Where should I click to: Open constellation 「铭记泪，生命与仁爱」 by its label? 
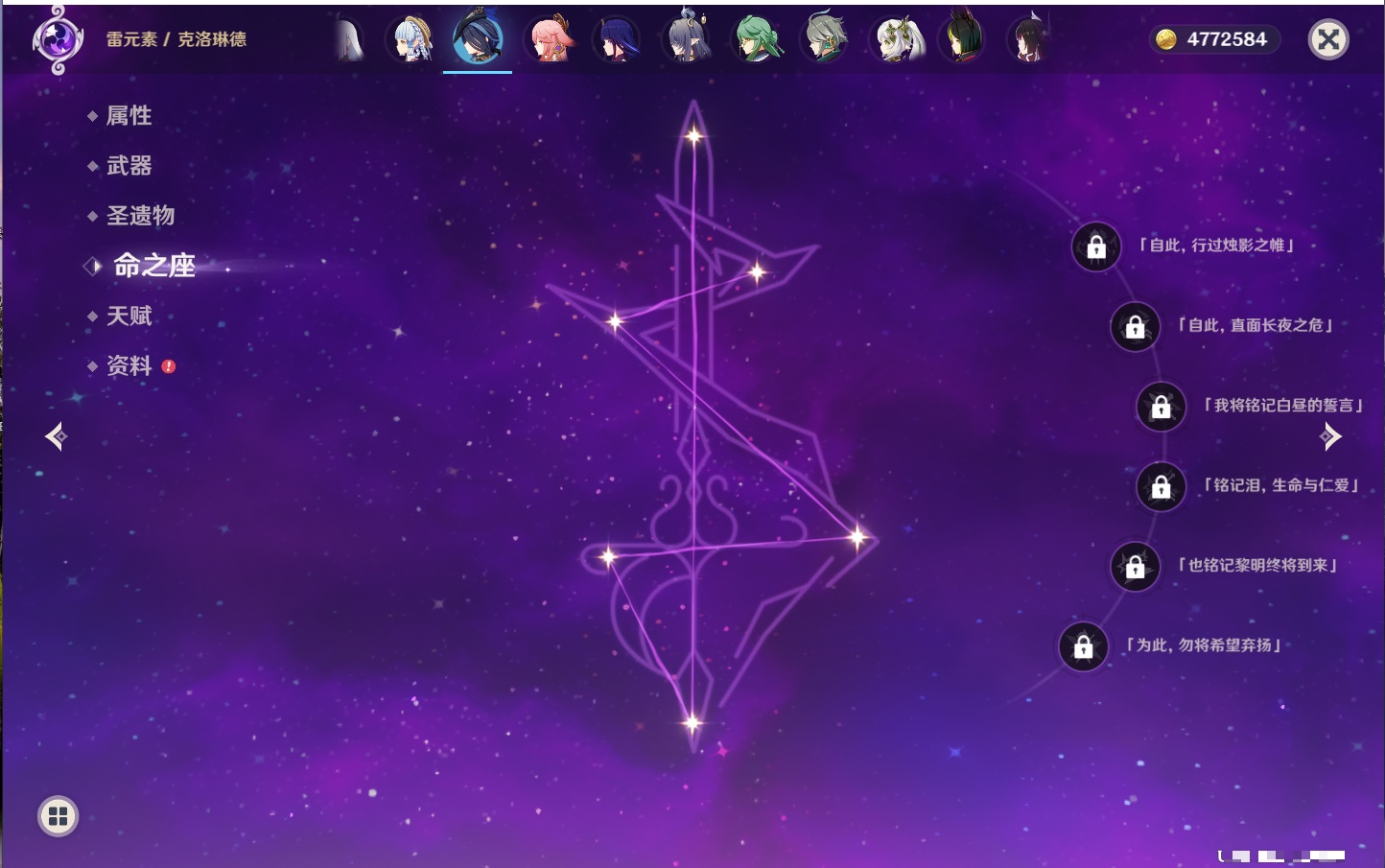[x=1280, y=485]
